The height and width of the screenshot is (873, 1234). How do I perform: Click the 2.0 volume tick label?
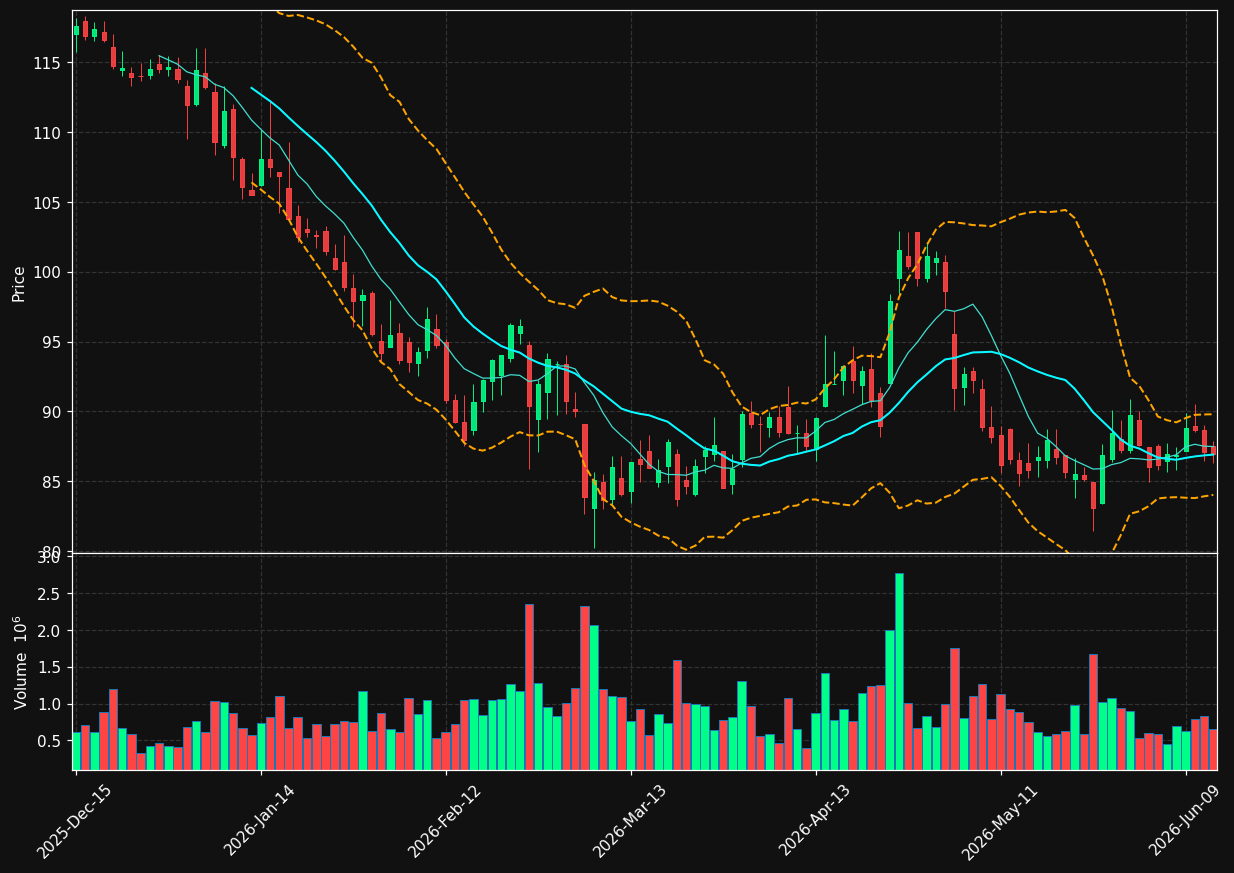(49, 631)
